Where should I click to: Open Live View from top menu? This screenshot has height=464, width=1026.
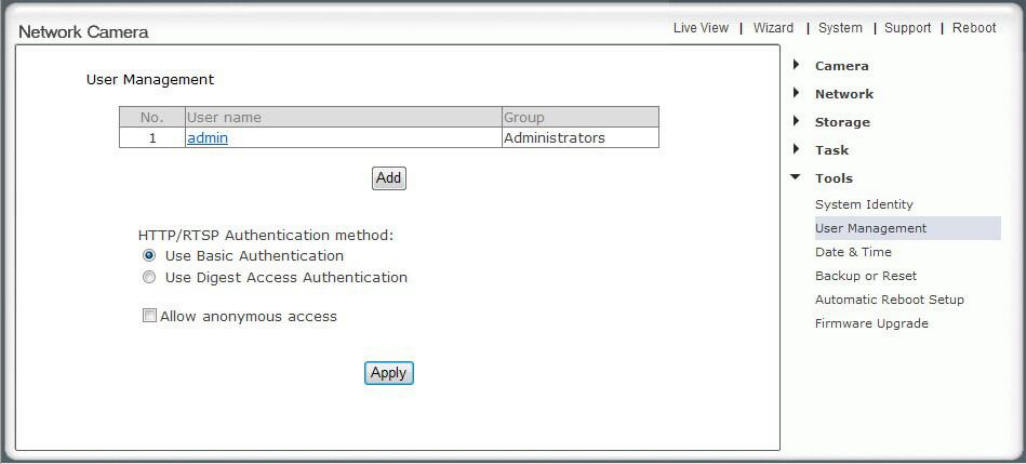[701, 28]
